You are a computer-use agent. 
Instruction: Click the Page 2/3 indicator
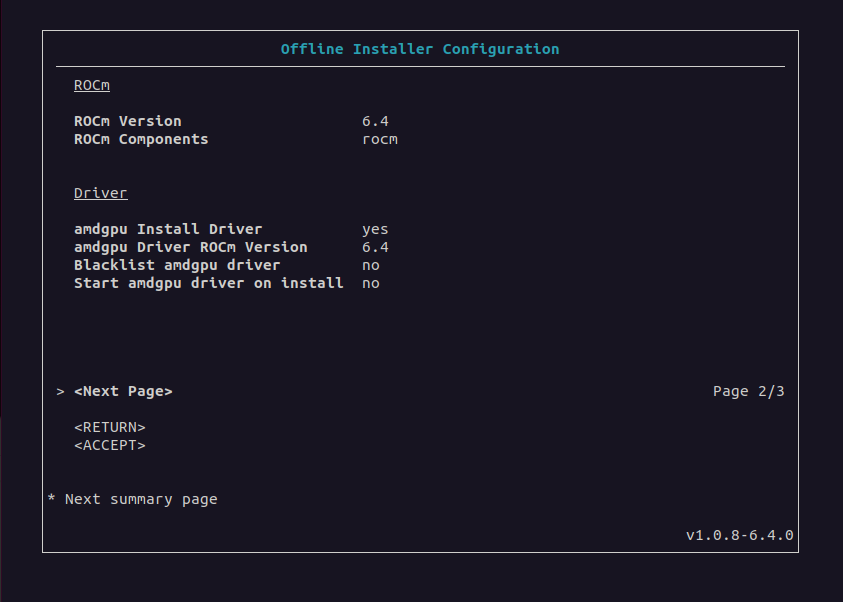tap(748, 391)
